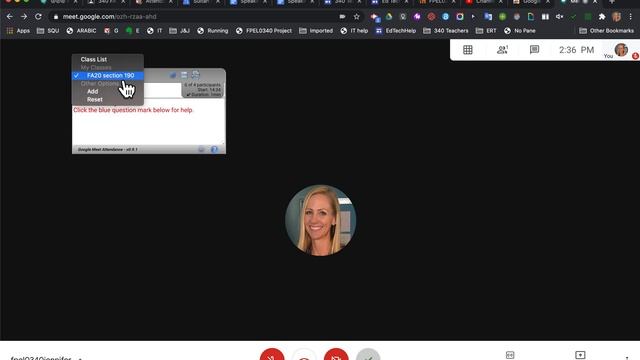Open the grid layout view icon
Image resolution: width=640 pixels, height=360 pixels.
click(468, 50)
